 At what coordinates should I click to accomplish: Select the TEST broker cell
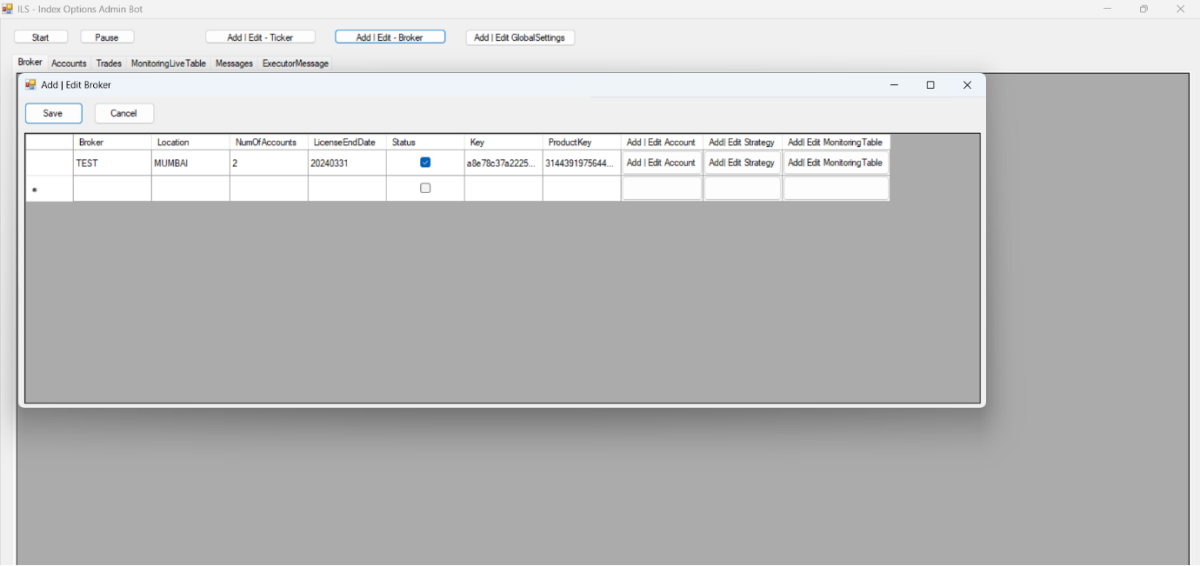click(112, 162)
